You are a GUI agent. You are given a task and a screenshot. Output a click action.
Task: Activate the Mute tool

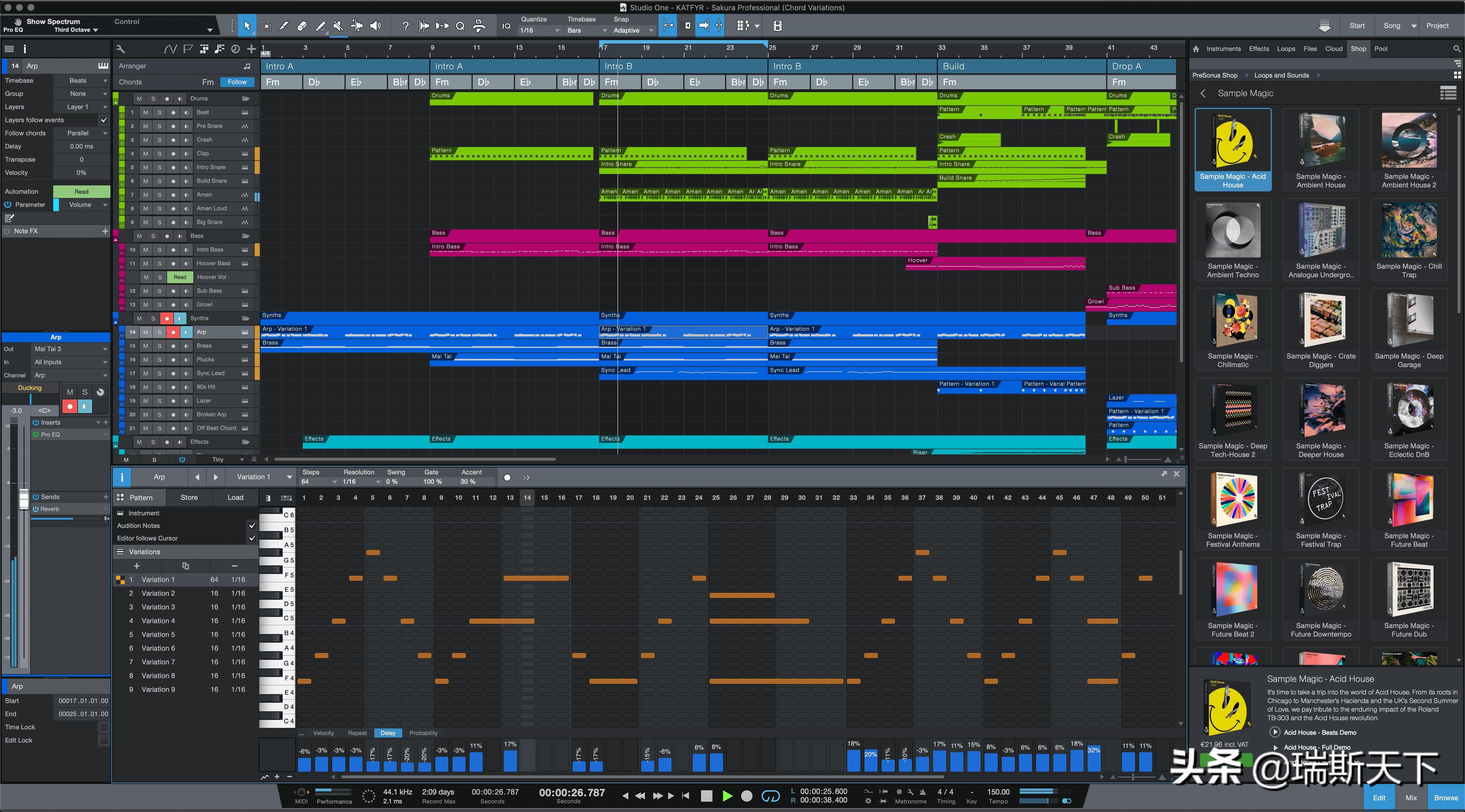tap(338, 25)
